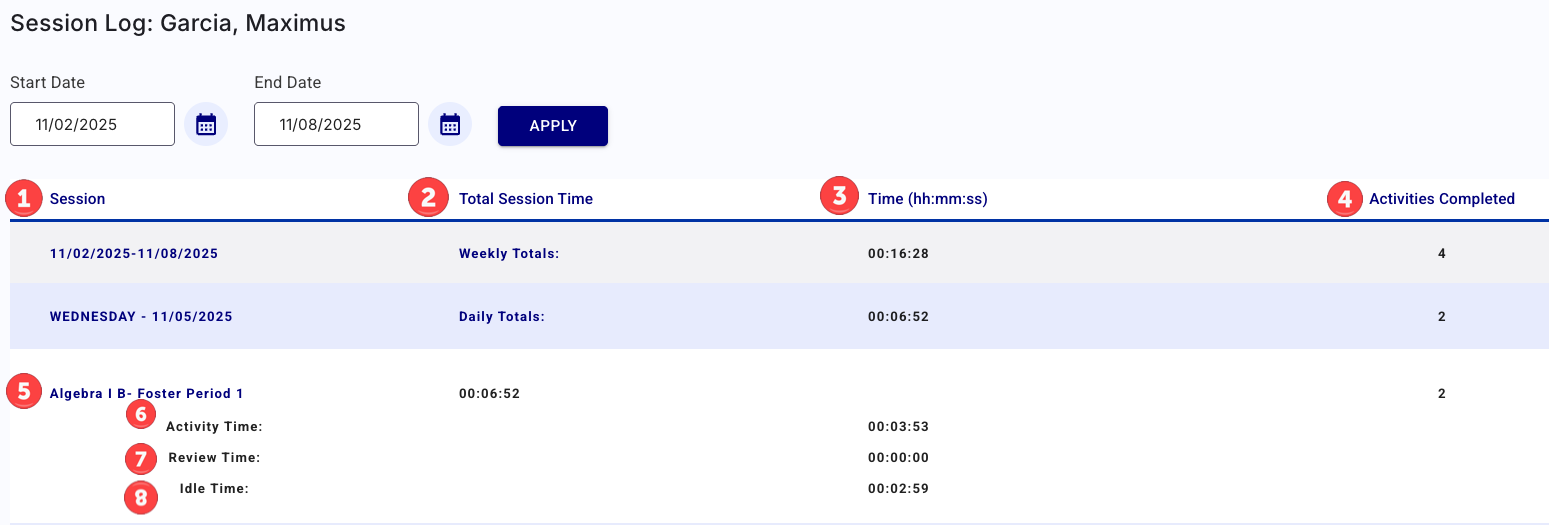Viewport: 1549px width, 525px height.
Task: Expand the Wednesday 11/05/2025 daily totals row
Action: coord(141,317)
